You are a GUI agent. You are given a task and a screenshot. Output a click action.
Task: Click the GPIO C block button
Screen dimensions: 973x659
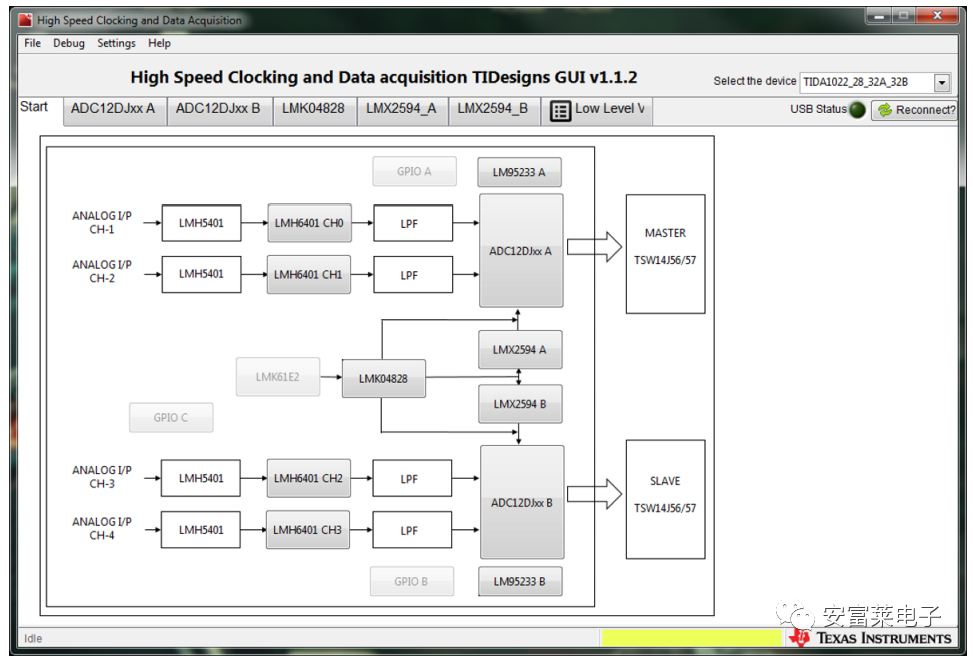click(171, 418)
